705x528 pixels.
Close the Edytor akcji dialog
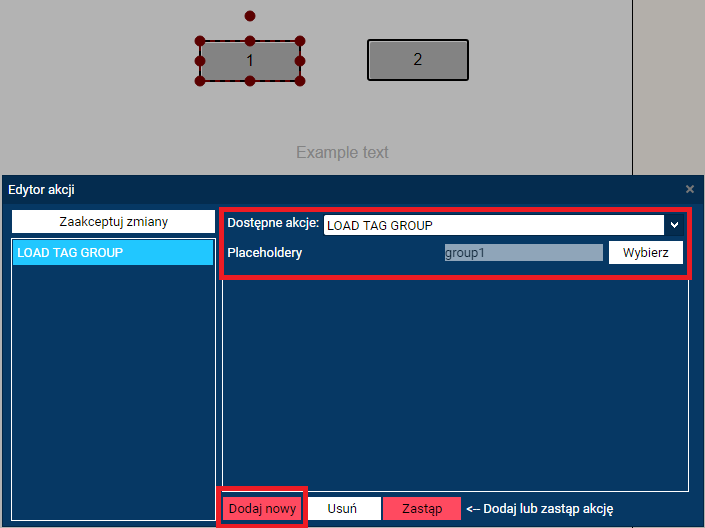coord(689,189)
